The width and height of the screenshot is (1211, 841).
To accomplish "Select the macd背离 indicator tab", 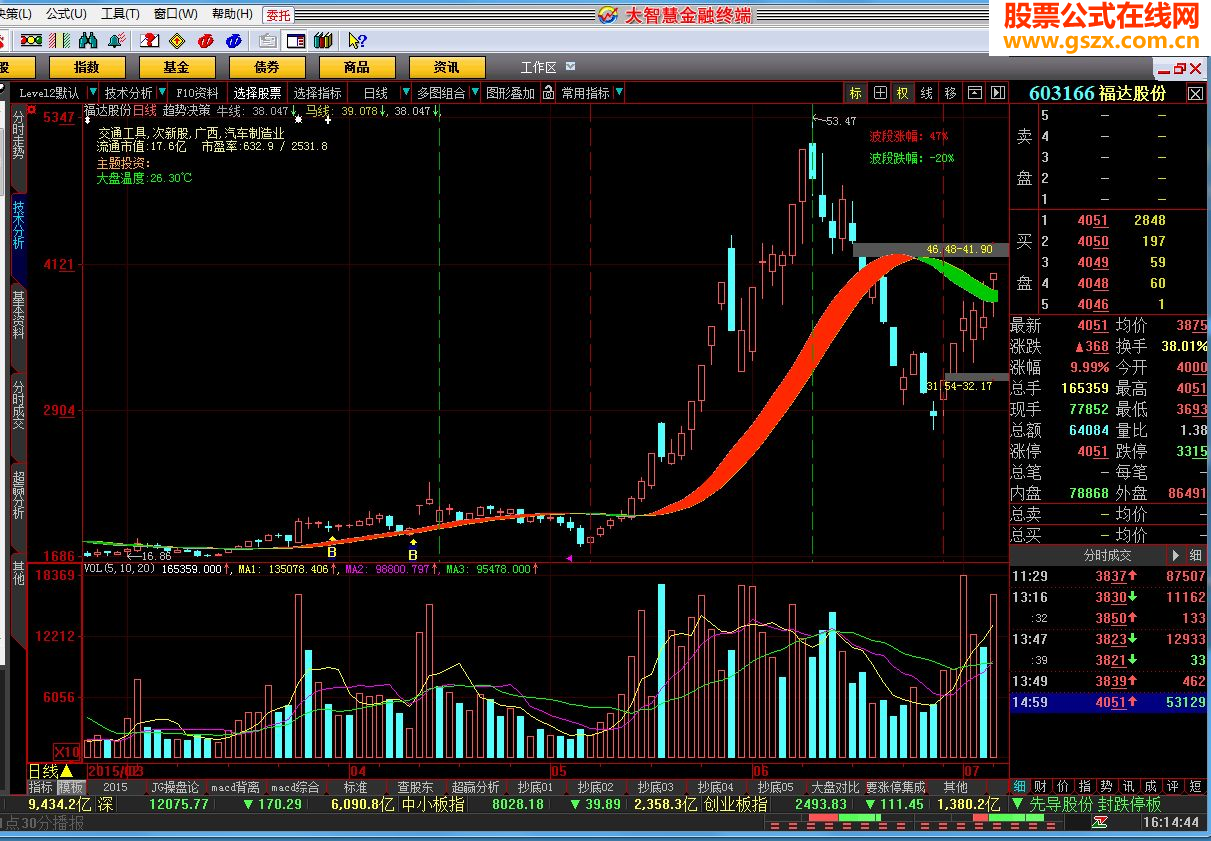I will (x=235, y=787).
